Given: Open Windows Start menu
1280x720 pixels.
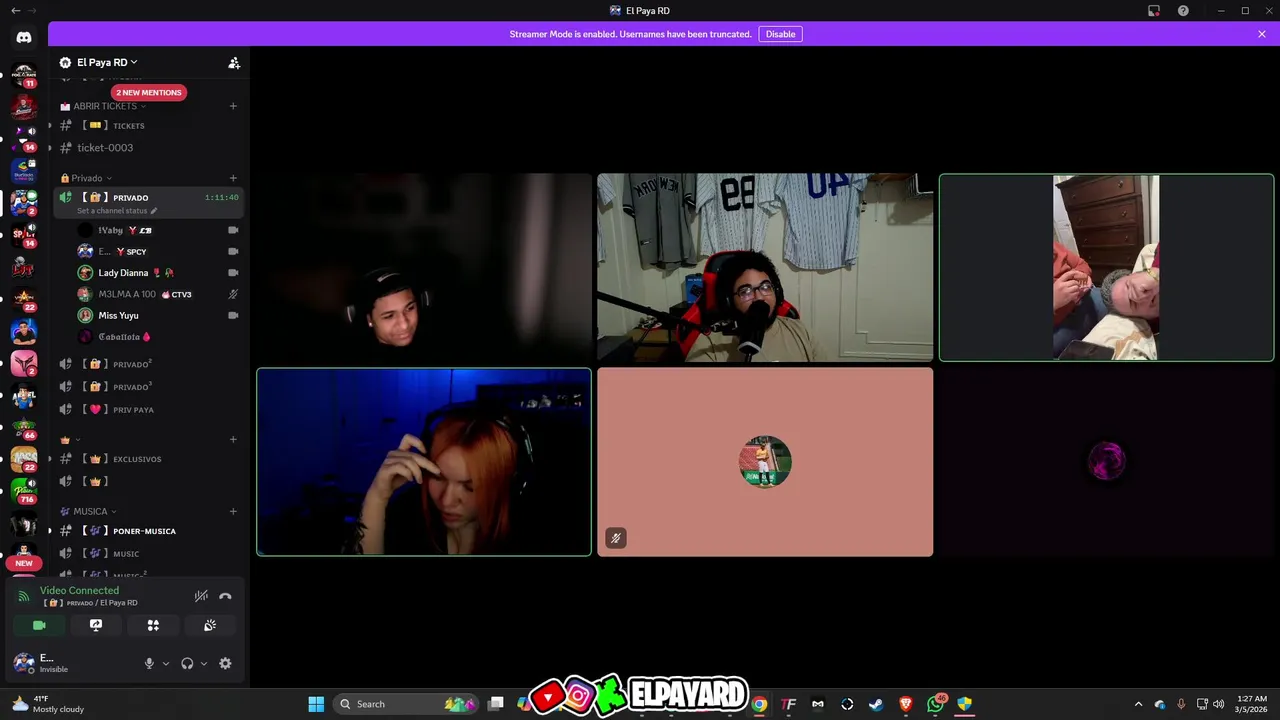Looking at the screenshot, I should (316, 704).
